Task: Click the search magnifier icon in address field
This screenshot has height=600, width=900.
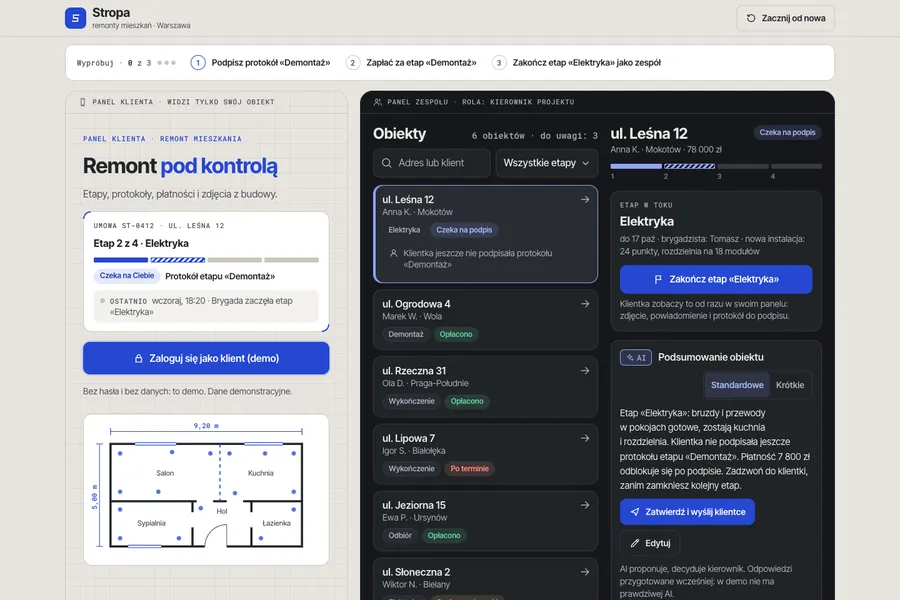Action: pyautogui.click(x=387, y=163)
